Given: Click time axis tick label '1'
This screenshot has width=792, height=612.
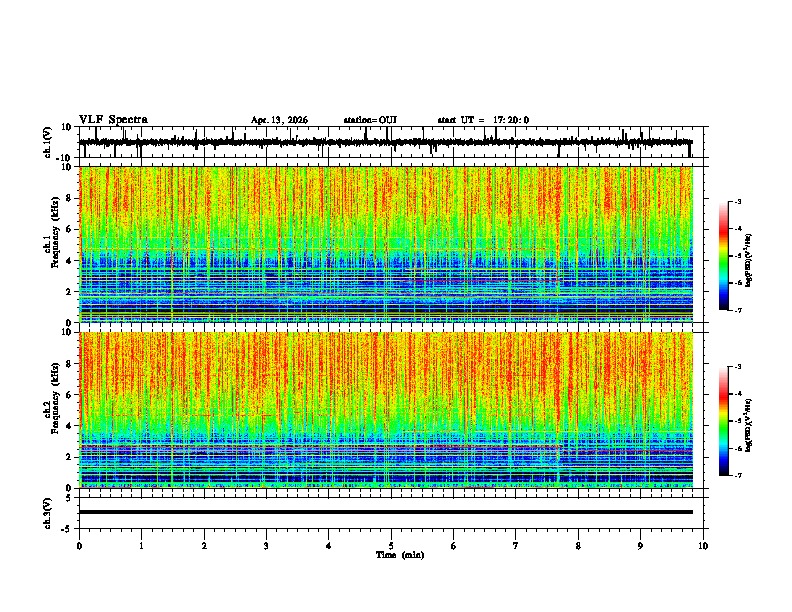Looking at the screenshot, I should point(141,546).
